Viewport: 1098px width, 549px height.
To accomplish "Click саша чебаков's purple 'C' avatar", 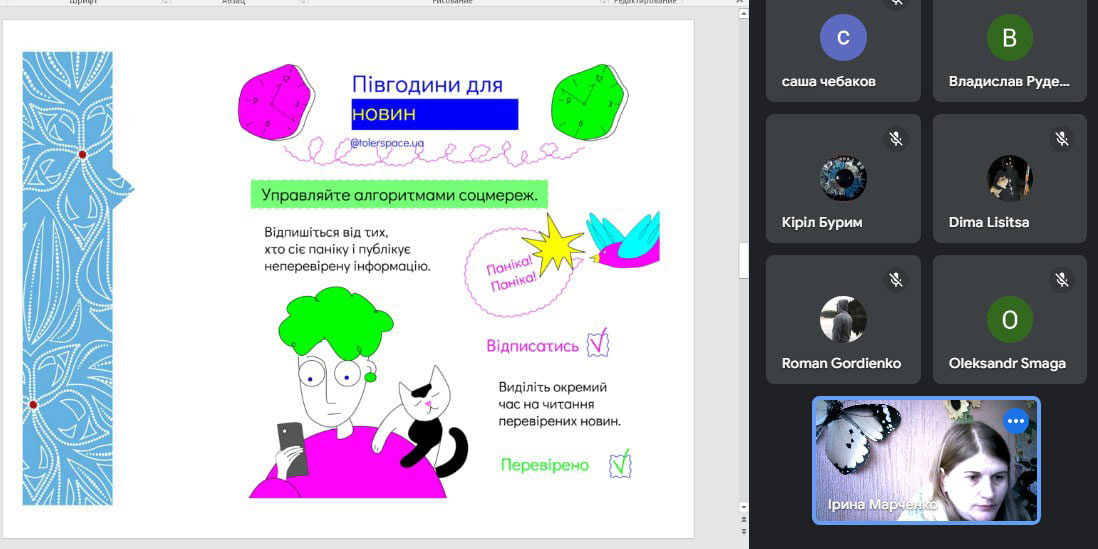I will 843,38.
